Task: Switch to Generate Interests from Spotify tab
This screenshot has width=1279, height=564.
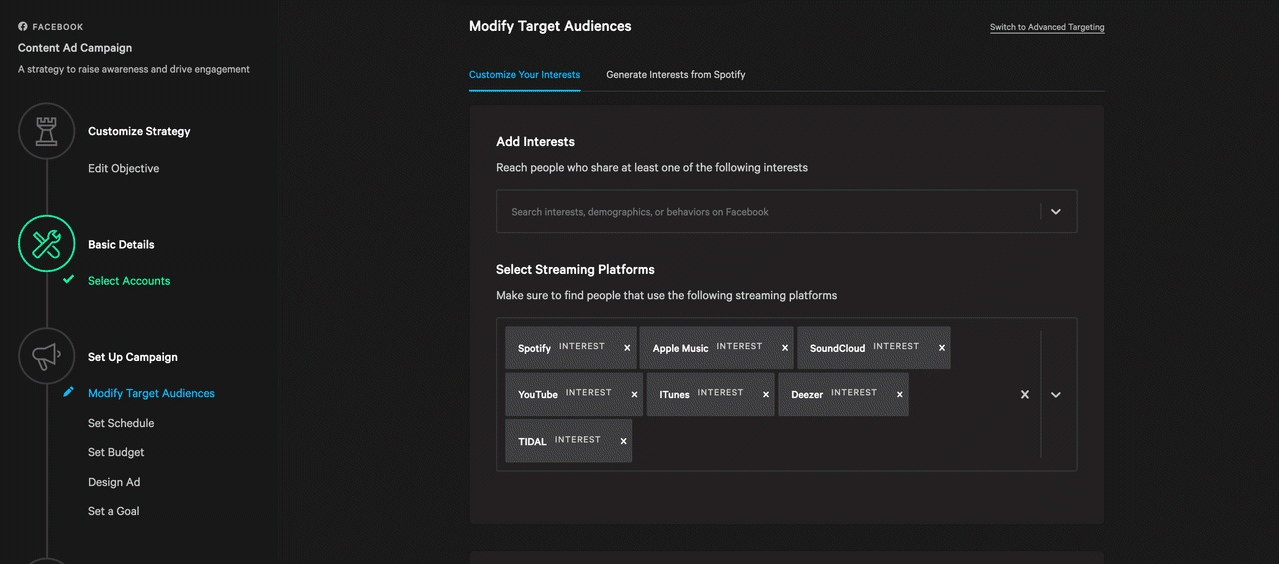Action: (676, 74)
